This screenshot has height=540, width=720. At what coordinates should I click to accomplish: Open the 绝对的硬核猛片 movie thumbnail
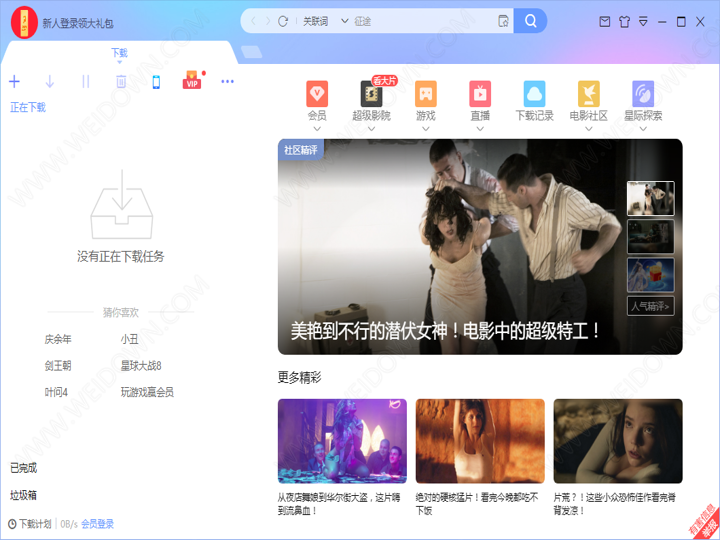(480, 441)
